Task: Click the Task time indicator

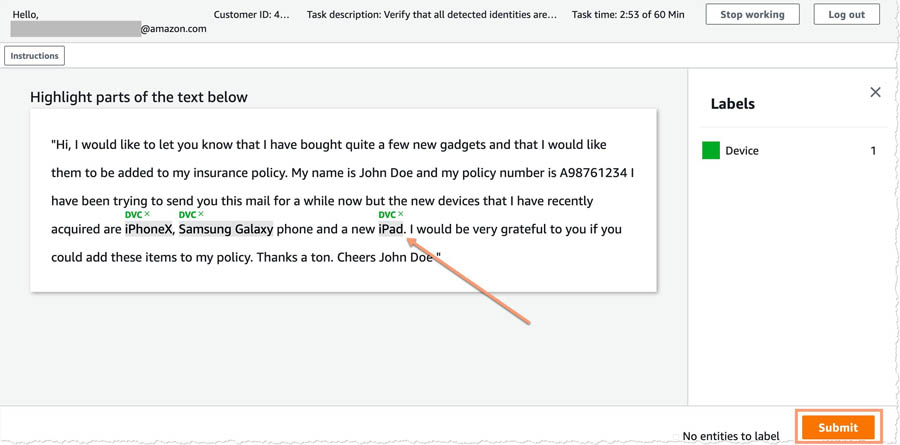Action: point(628,14)
